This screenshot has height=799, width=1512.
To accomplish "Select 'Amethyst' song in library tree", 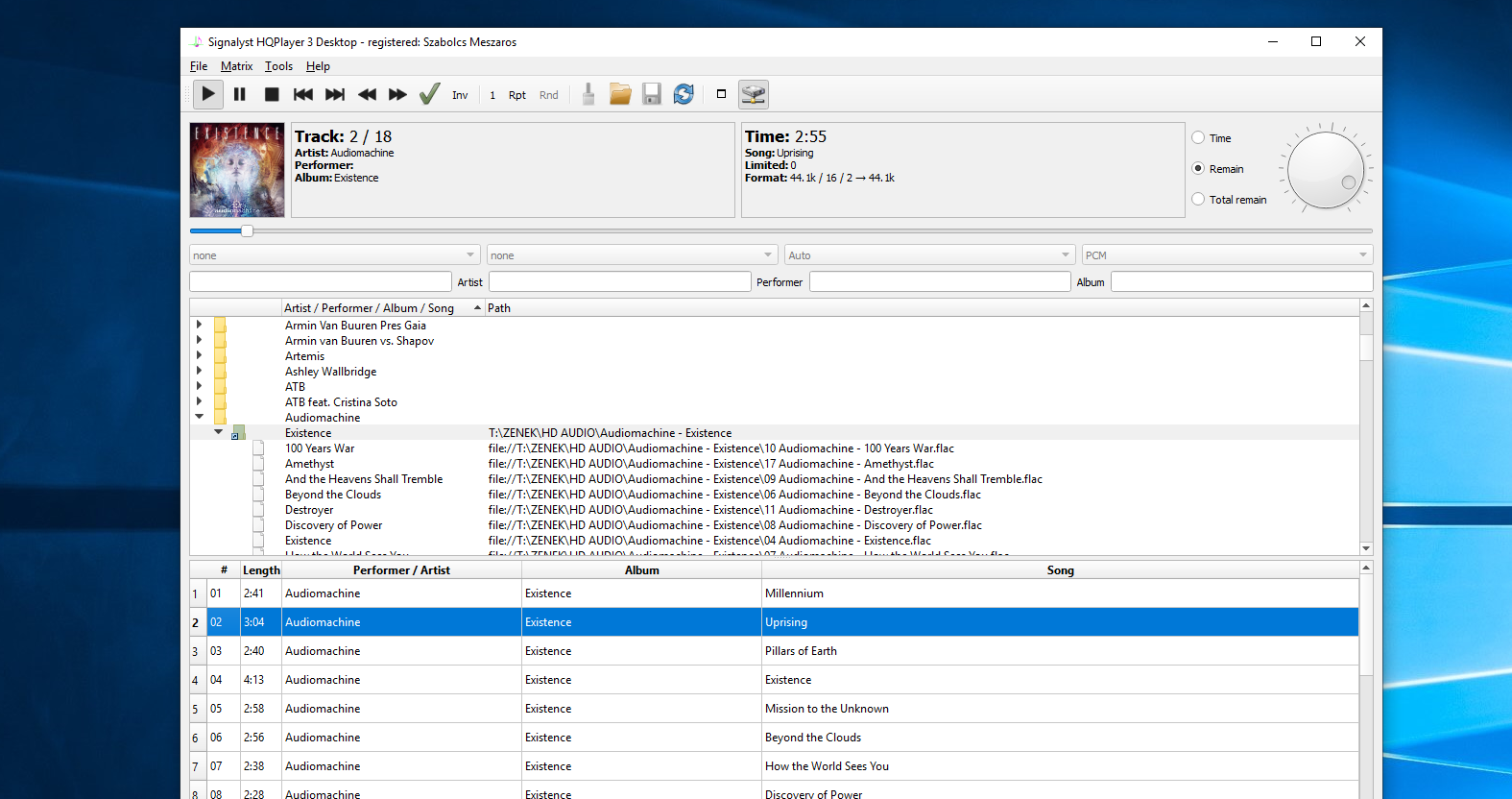I will pyautogui.click(x=310, y=464).
